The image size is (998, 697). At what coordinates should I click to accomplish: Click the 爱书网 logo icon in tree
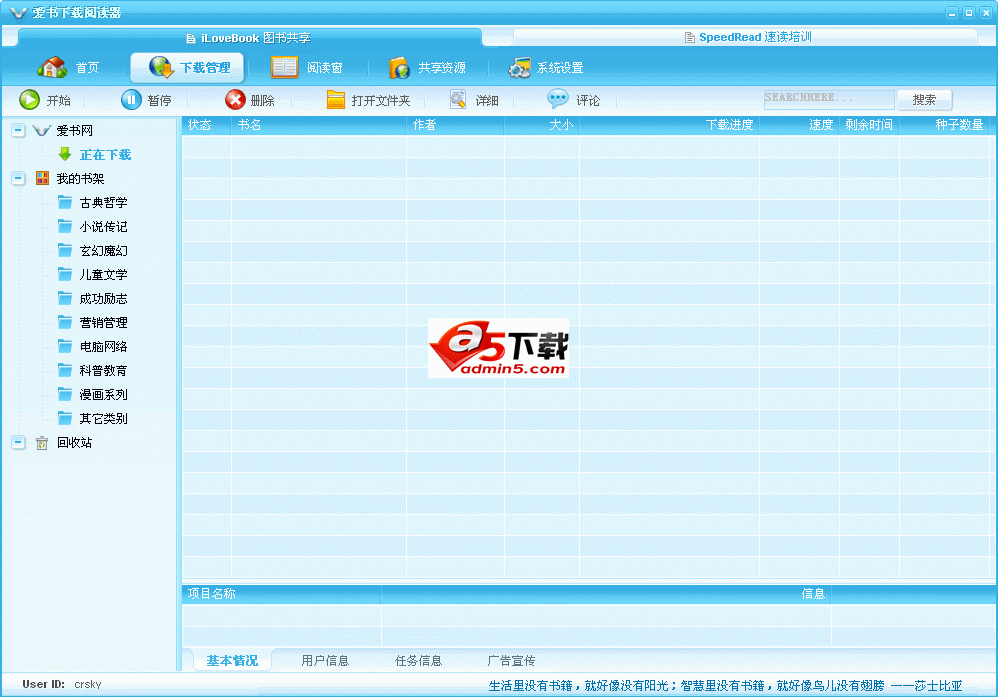coord(41,130)
